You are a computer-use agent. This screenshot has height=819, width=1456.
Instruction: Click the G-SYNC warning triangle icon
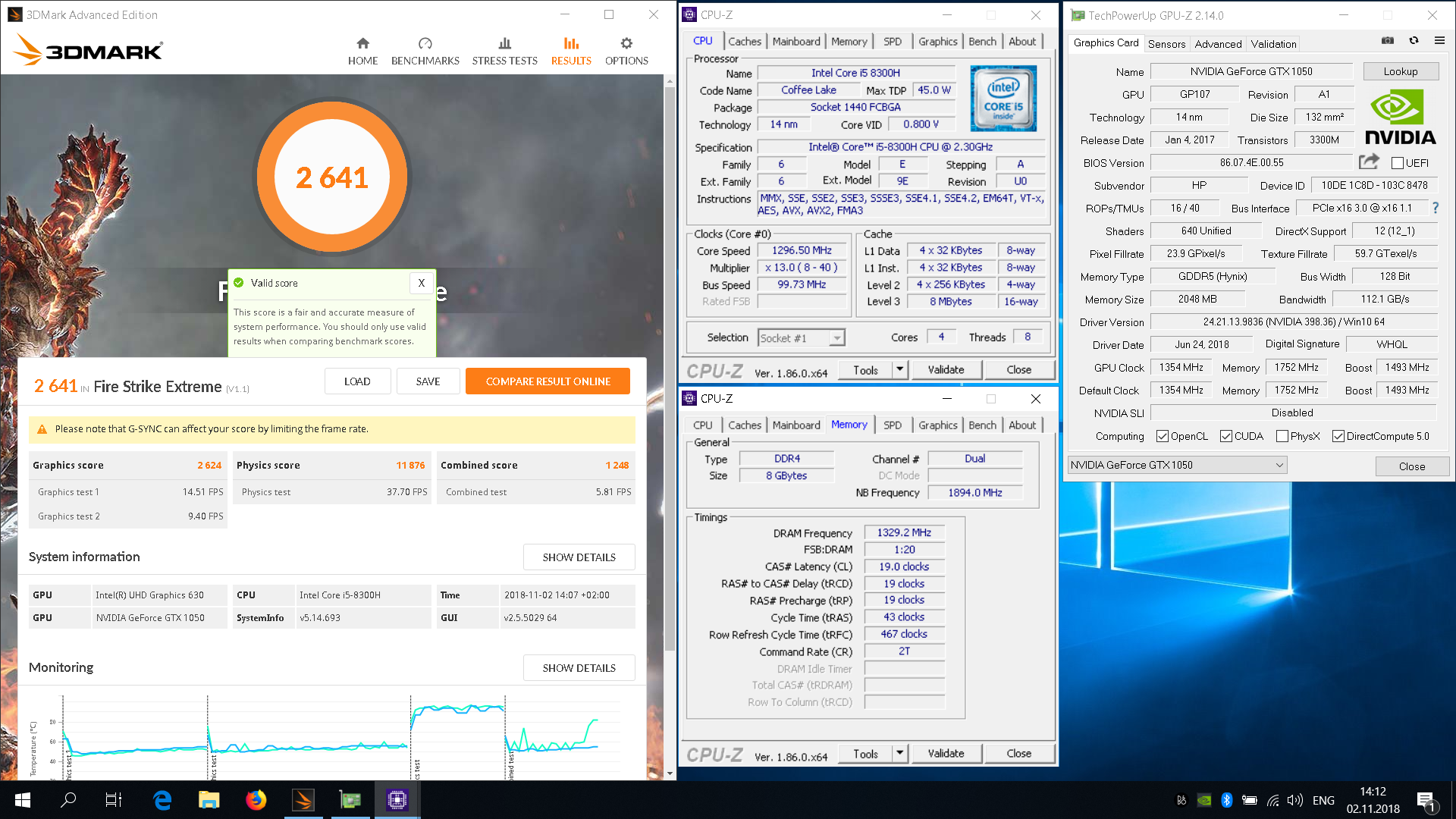pyautogui.click(x=42, y=429)
